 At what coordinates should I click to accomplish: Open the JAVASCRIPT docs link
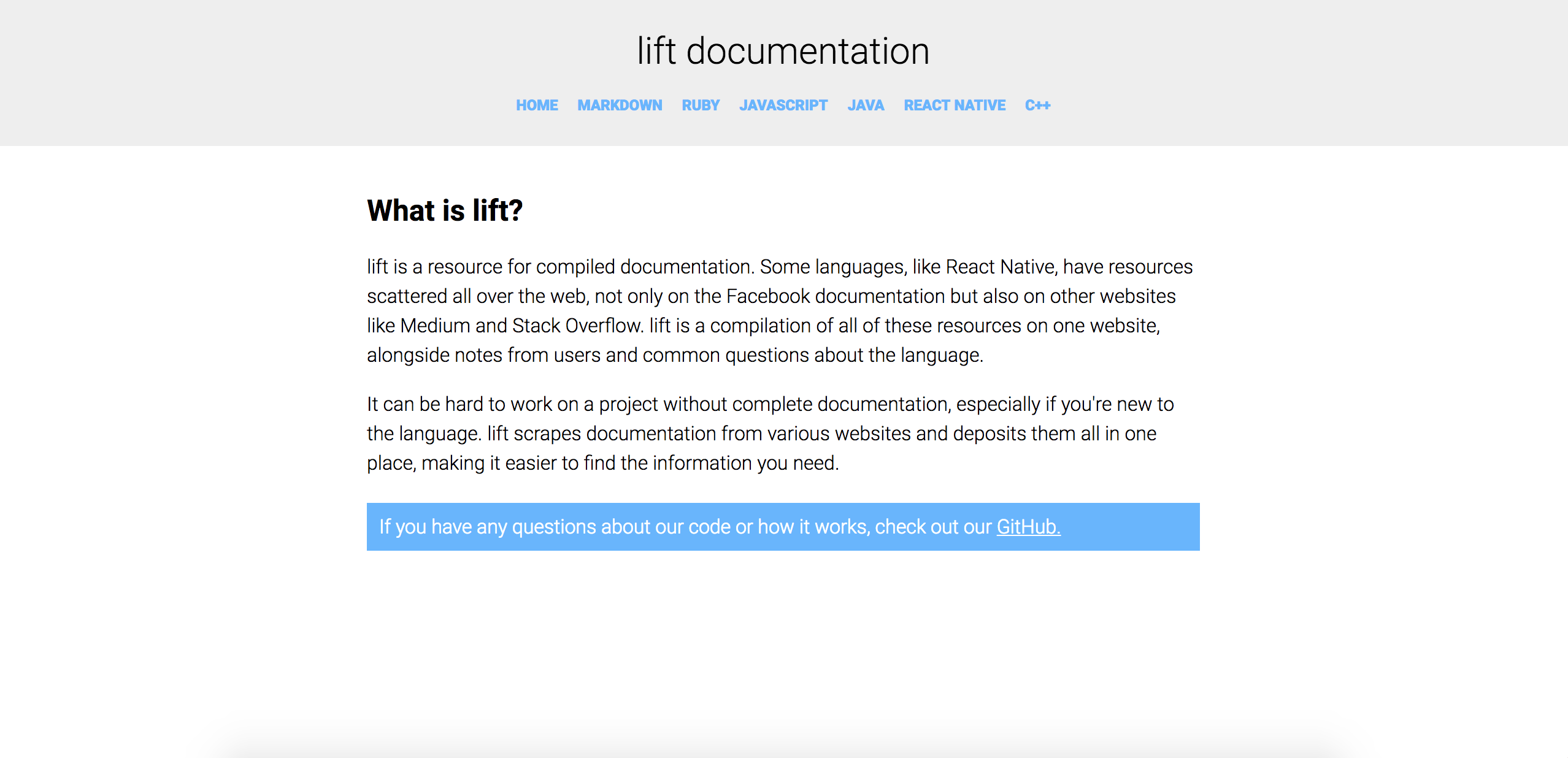[783, 105]
